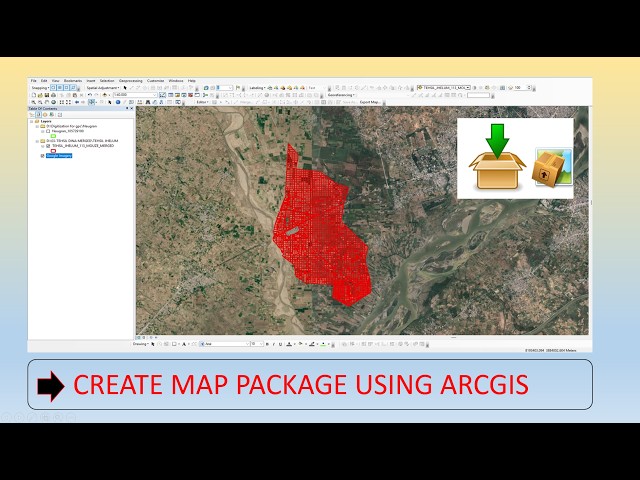Click the Full Extent globe icon

53,102
